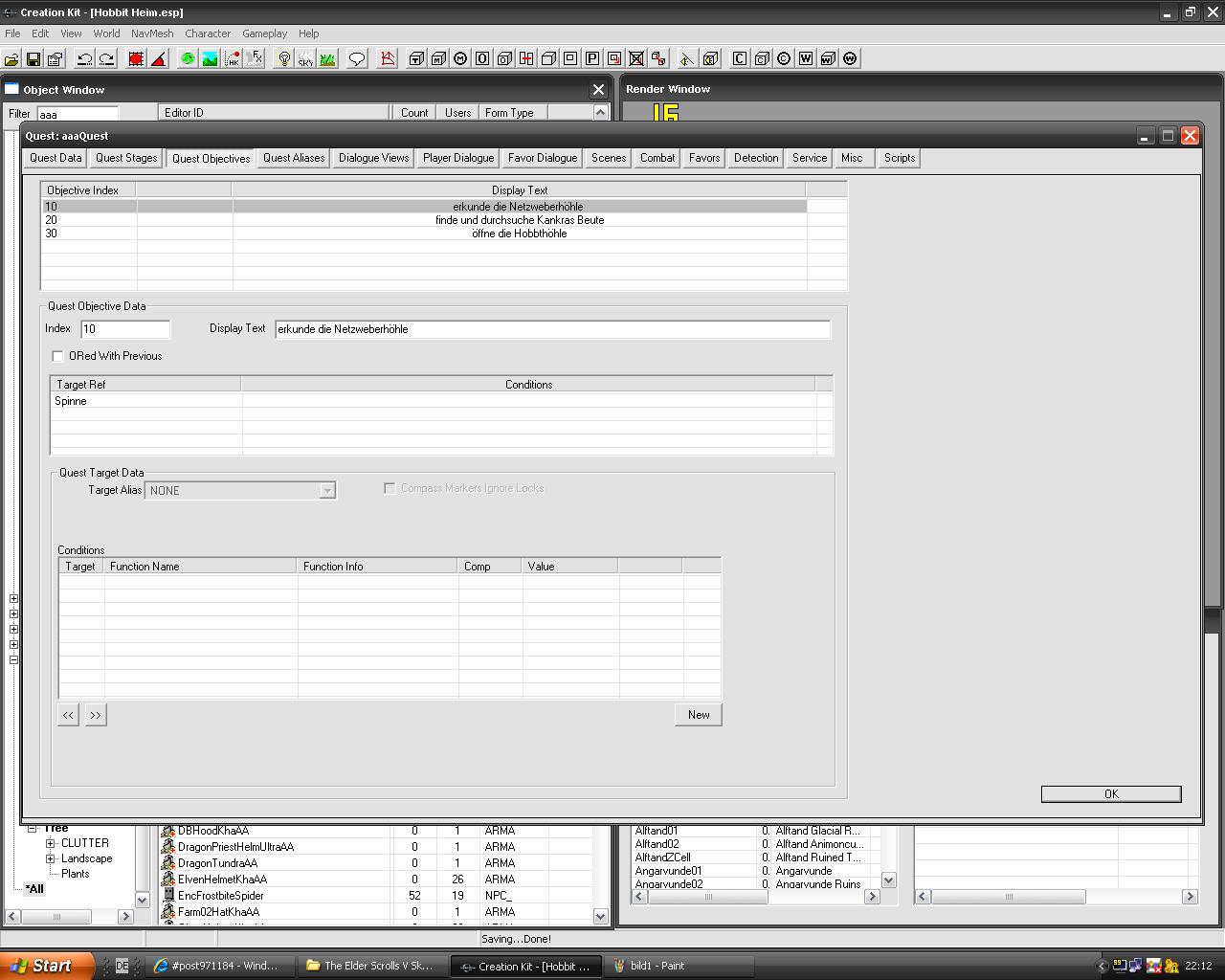This screenshot has height=980, width=1225.
Task: Click the Redo arrow in toolbar
Action: [x=106, y=59]
